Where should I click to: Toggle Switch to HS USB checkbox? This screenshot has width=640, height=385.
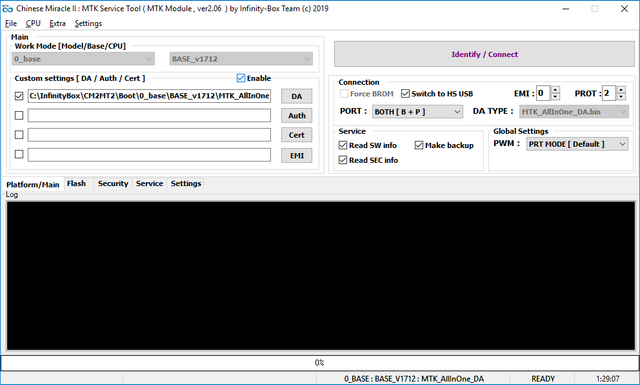405,94
